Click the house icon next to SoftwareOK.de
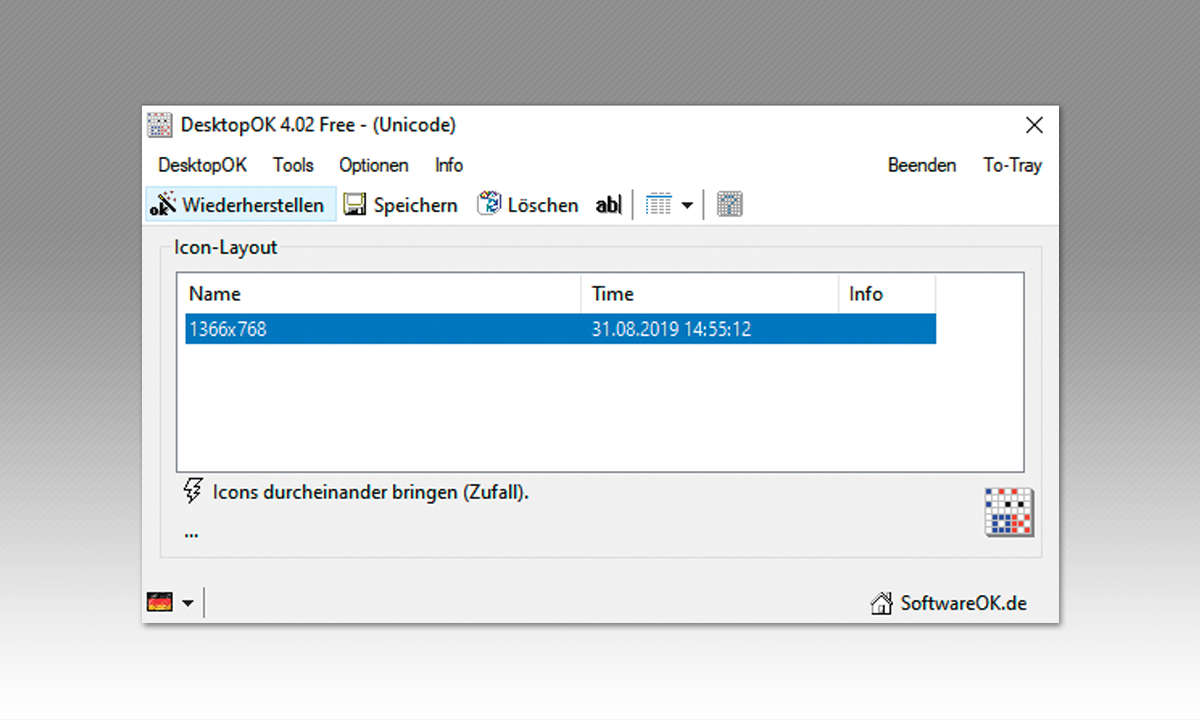The height and width of the screenshot is (720, 1200). pos(881,603)
